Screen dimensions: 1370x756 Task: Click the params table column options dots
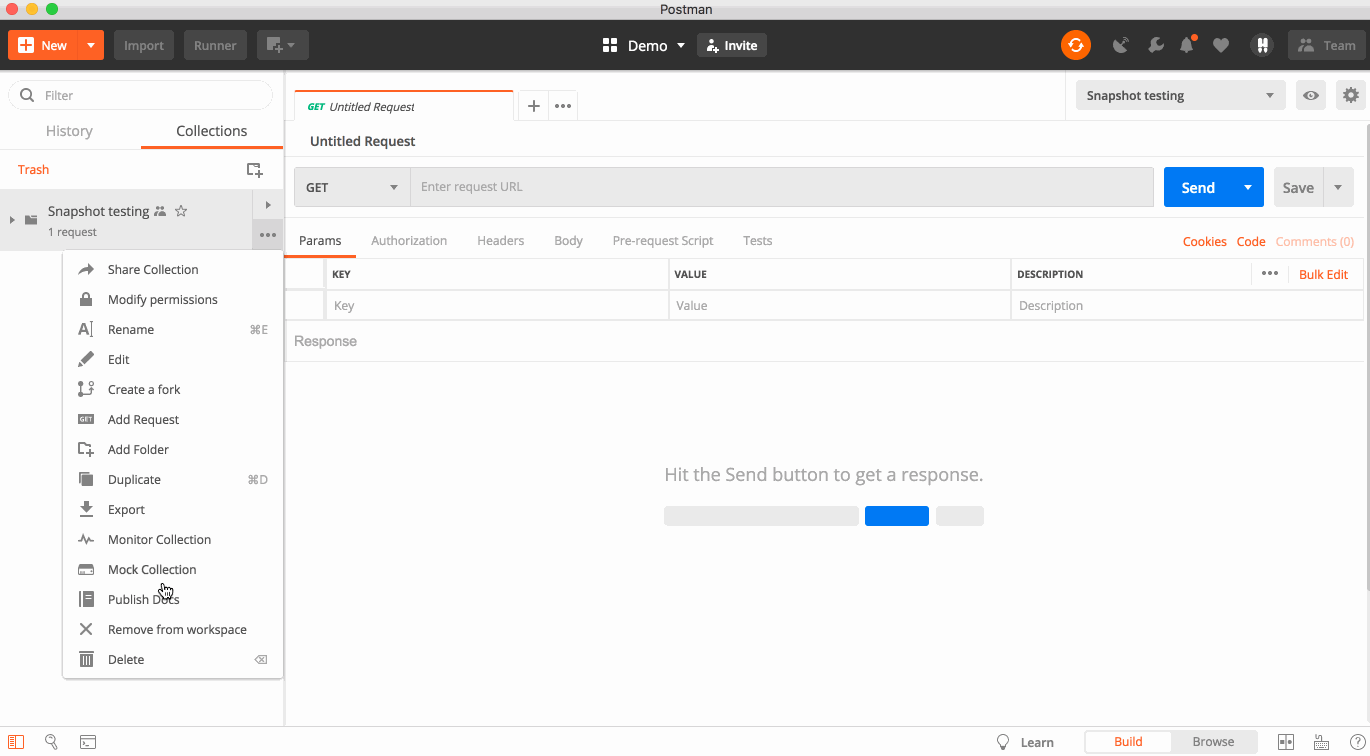coord(1270,273)
